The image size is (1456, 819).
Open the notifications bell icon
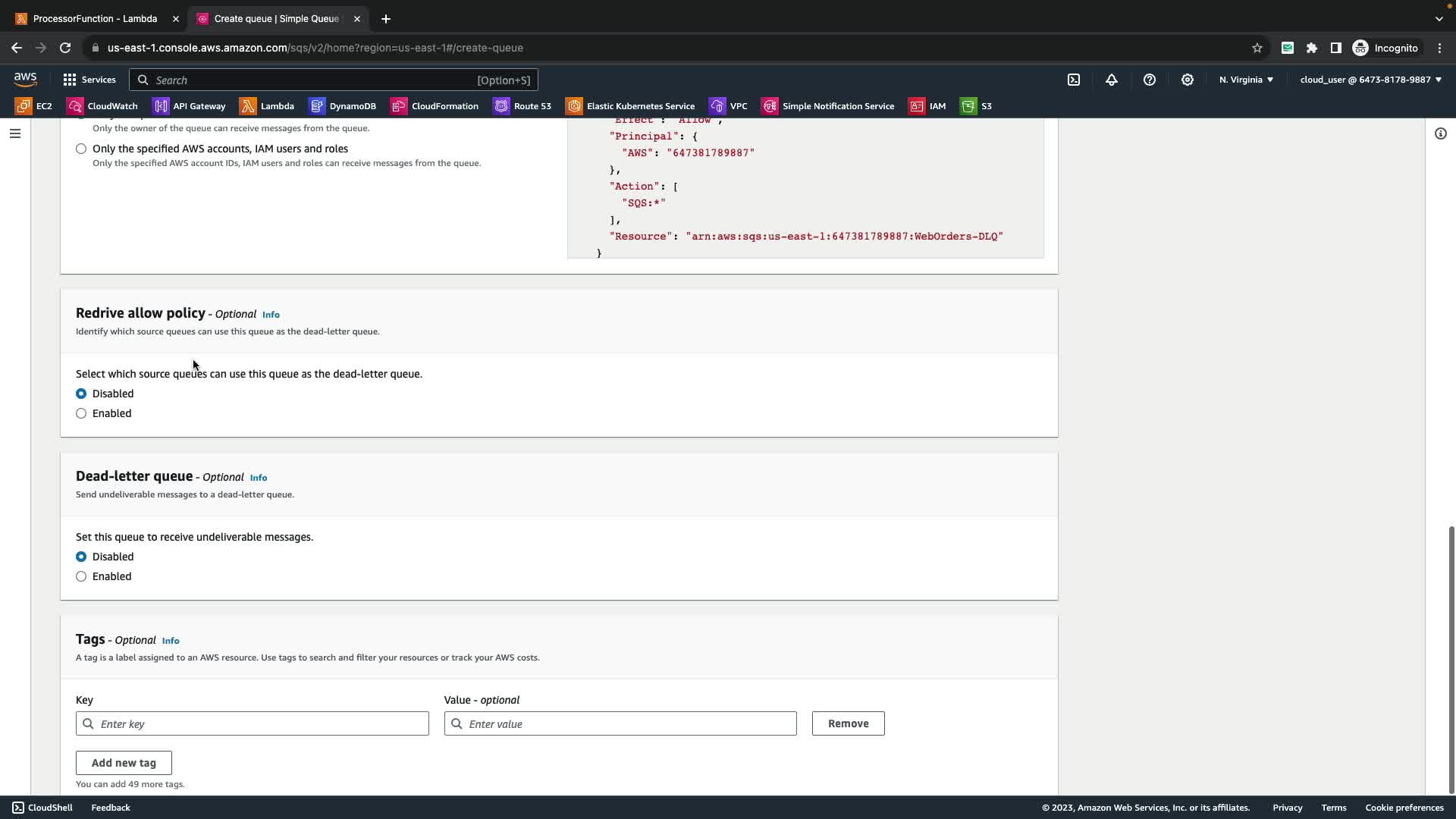click(1112, 80)
